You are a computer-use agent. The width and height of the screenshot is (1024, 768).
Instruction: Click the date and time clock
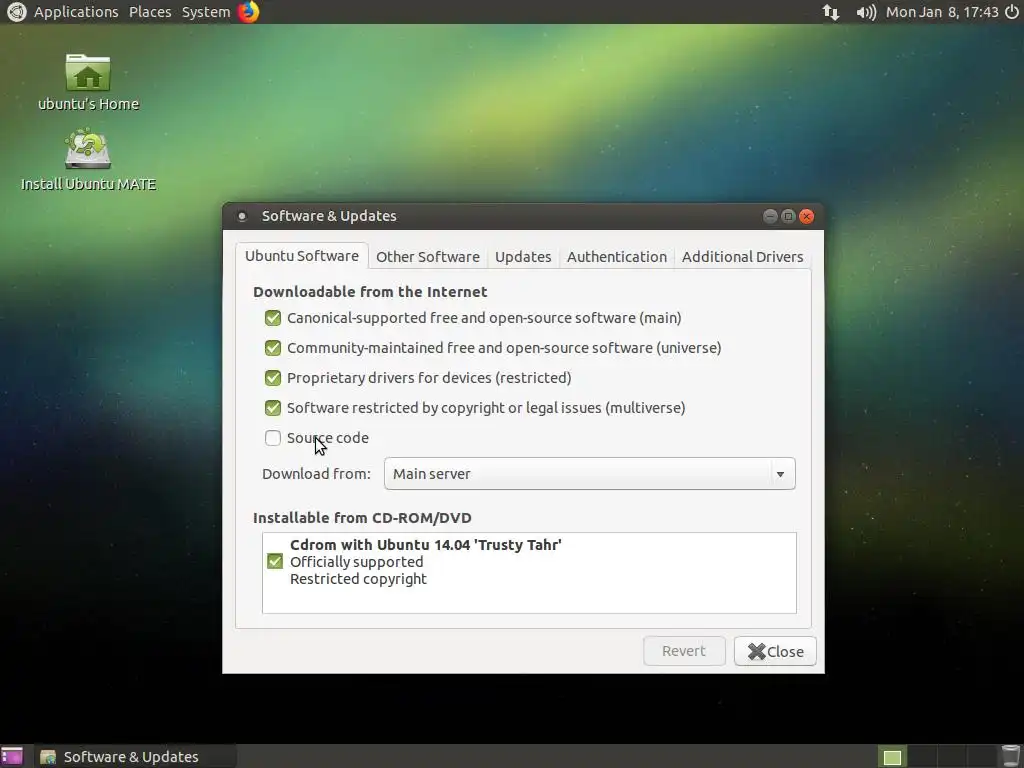942,12
